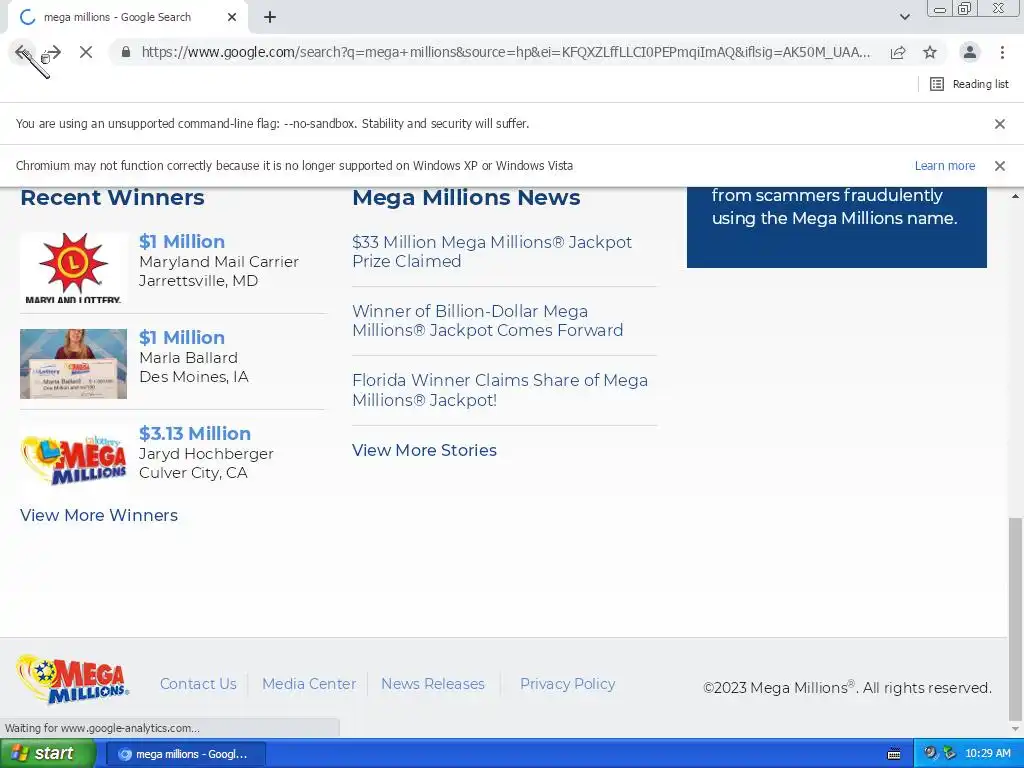Click the Jarrettsville, MD location text

[199, 281]
